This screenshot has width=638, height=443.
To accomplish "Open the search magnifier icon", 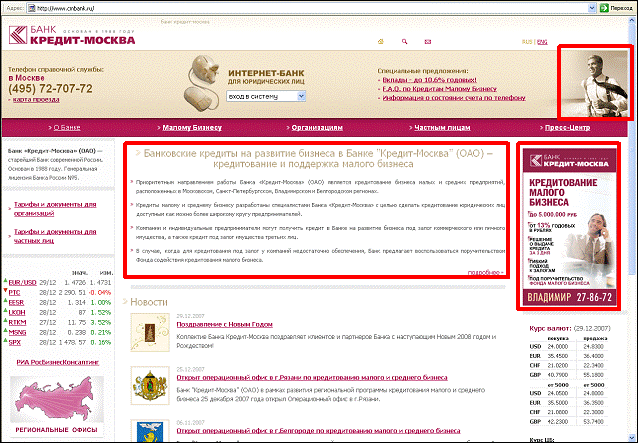I will coord(404,41).
